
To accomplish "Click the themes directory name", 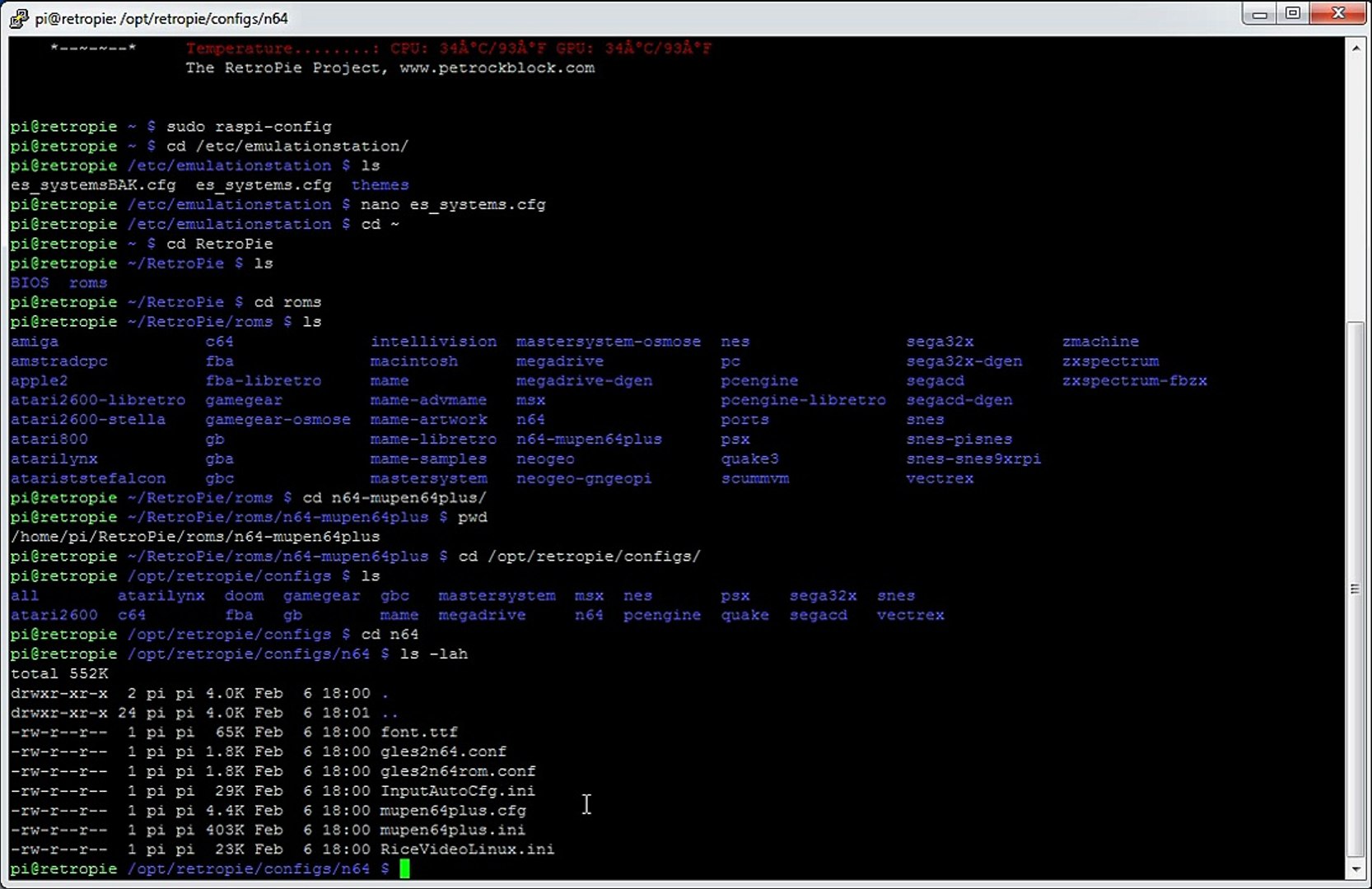I will pyautogui.click(x=380, y=185).
